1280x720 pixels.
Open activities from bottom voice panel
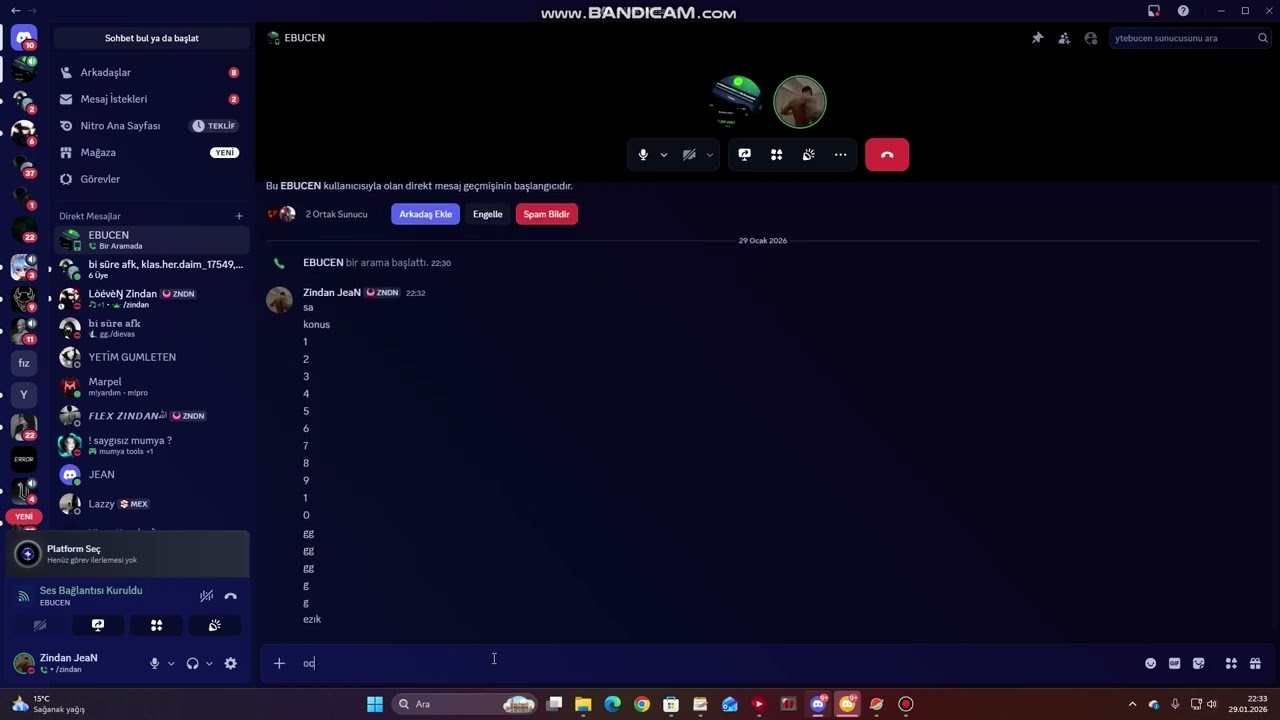156,625
